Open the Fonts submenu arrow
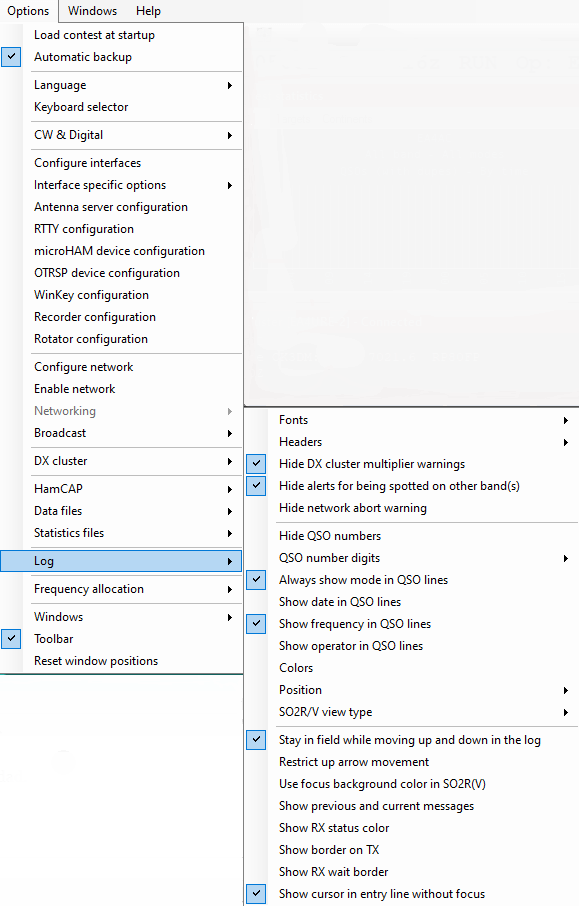Image resolution: width=579 pixels, height=906 pixels. (566, 420)
